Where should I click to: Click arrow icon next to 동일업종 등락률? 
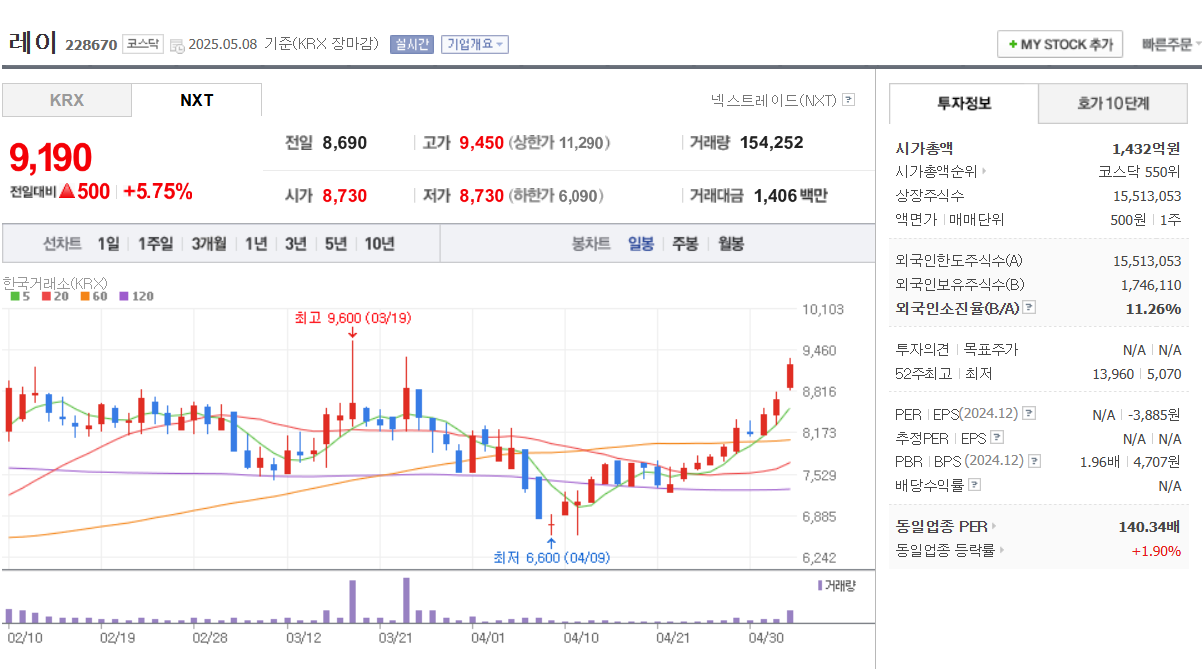click(x=1002, y=550)
